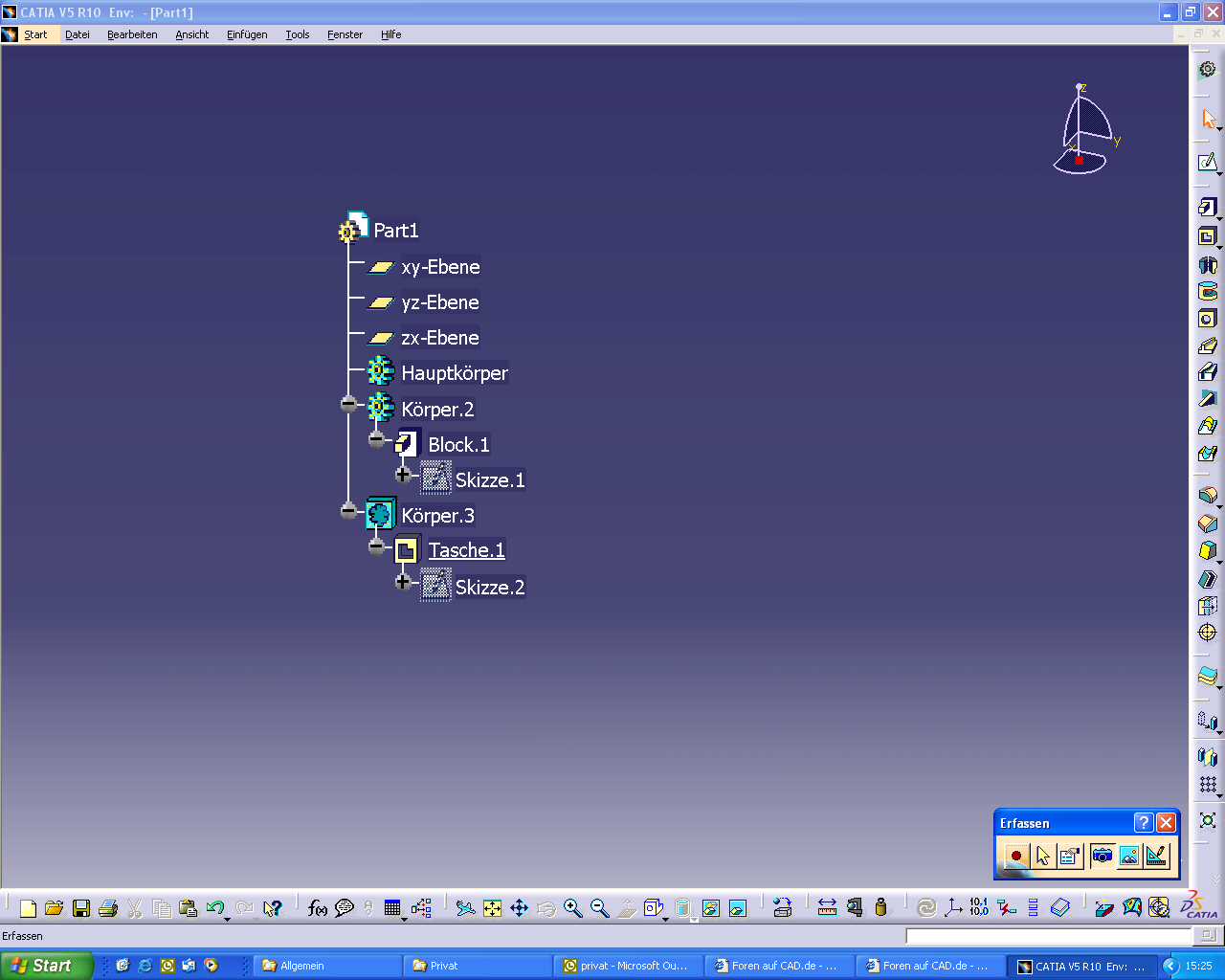This screenshot has height=980, width=1225.
Task: Select the Shell tool in right toolbar
Action: 1208,579
